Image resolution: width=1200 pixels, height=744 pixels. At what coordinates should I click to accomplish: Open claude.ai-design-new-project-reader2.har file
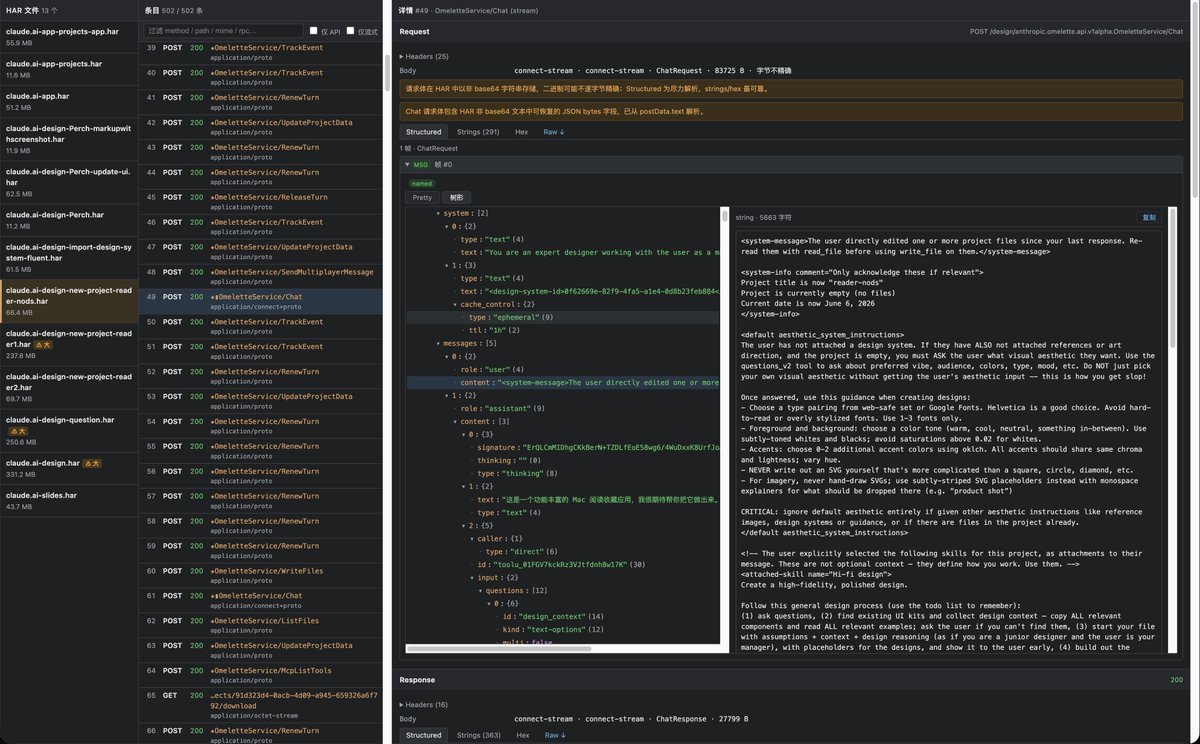67,387
